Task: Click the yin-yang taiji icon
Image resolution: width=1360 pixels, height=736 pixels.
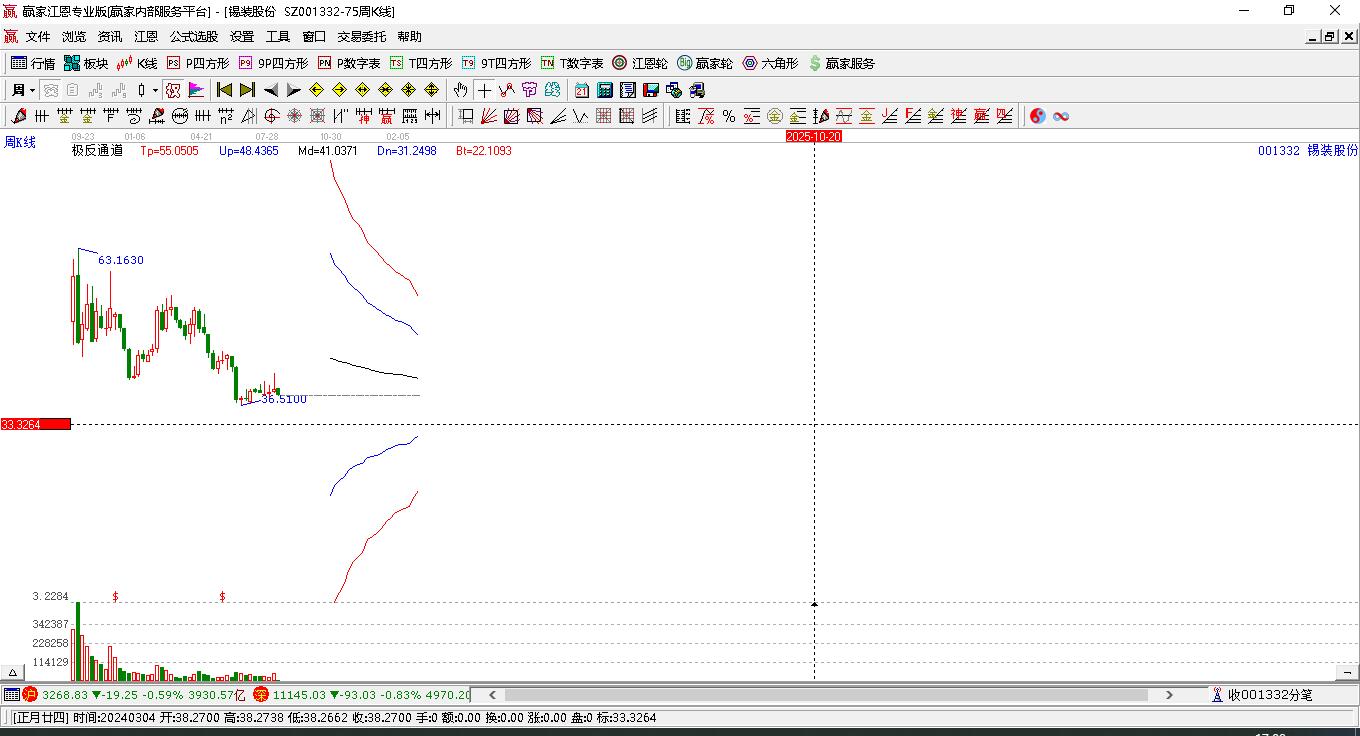Action: point(1037,116)
